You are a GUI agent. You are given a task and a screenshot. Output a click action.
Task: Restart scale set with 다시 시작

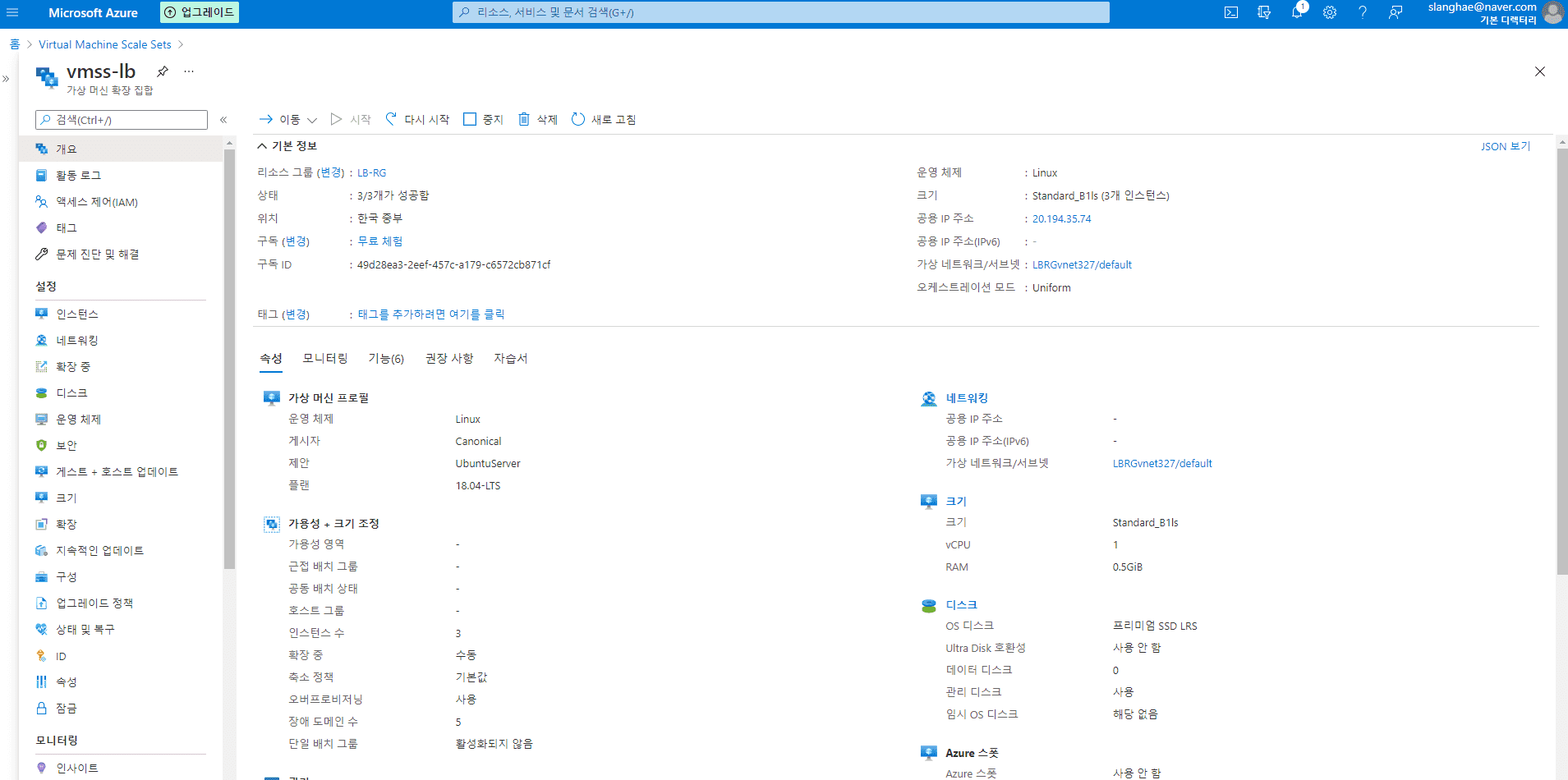pos(417,119)
